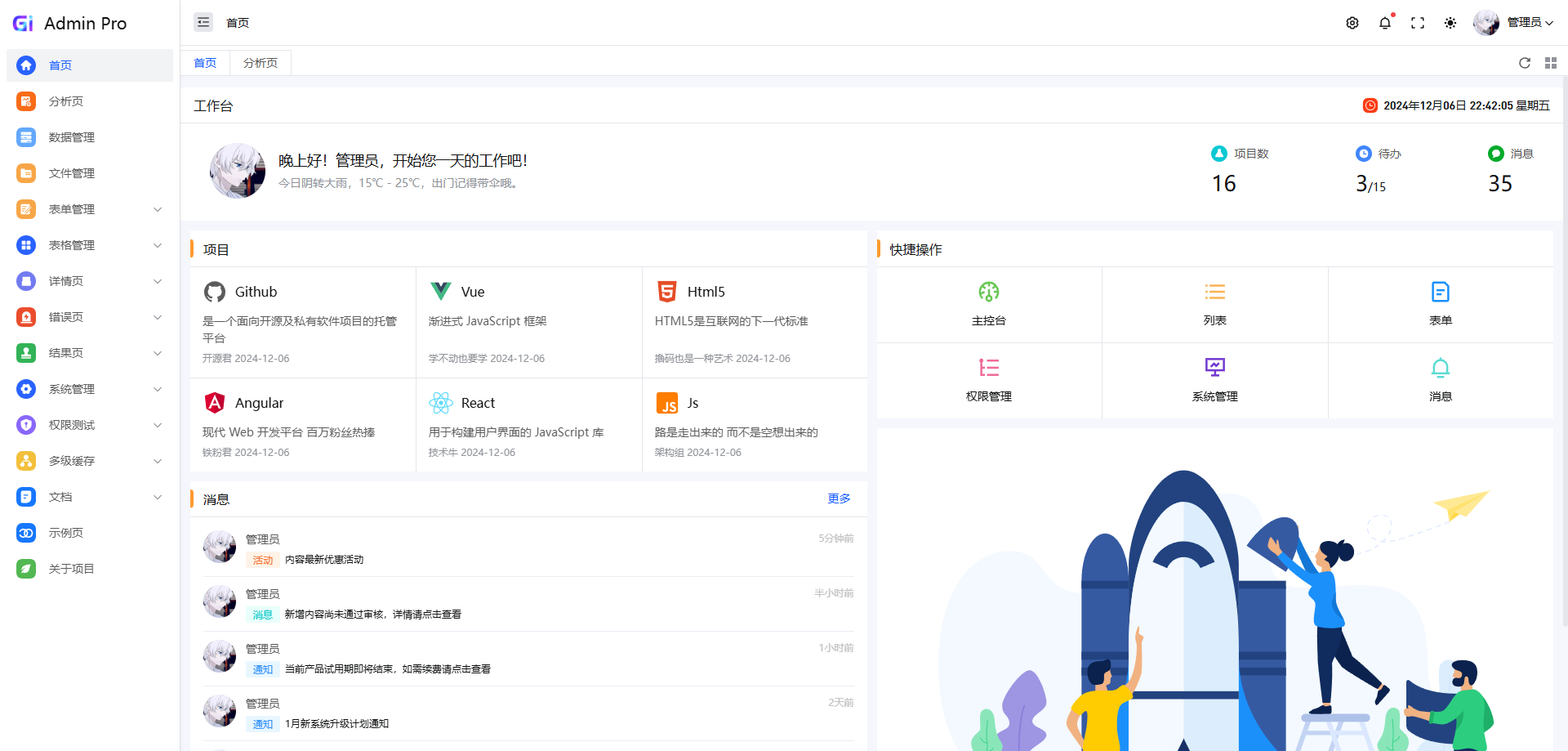Expand the 多级缓存 submenu arrow
The width and height of the screenshot is (1568, 751).
(158, 461)
